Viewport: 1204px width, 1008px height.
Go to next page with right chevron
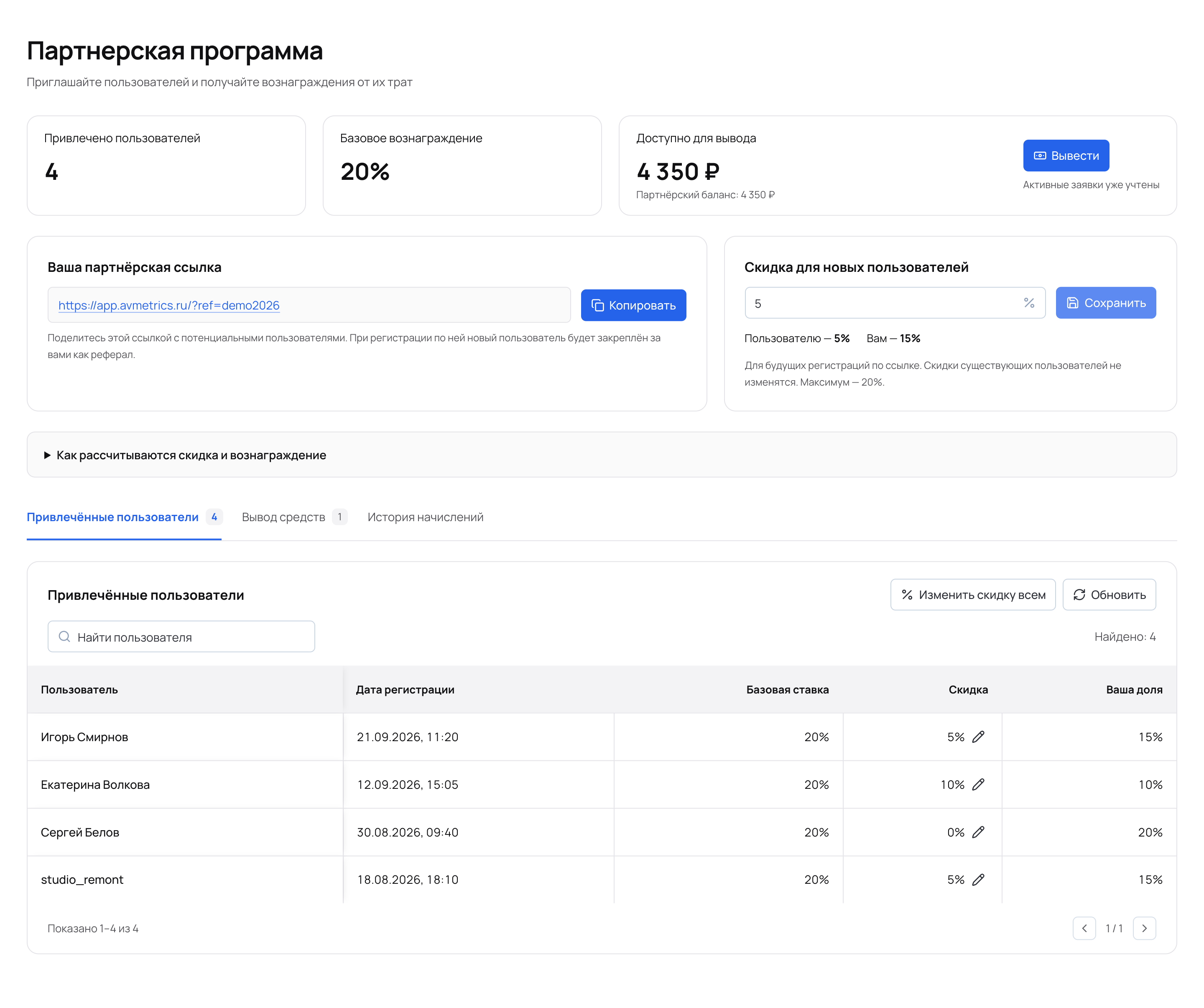1144,928
